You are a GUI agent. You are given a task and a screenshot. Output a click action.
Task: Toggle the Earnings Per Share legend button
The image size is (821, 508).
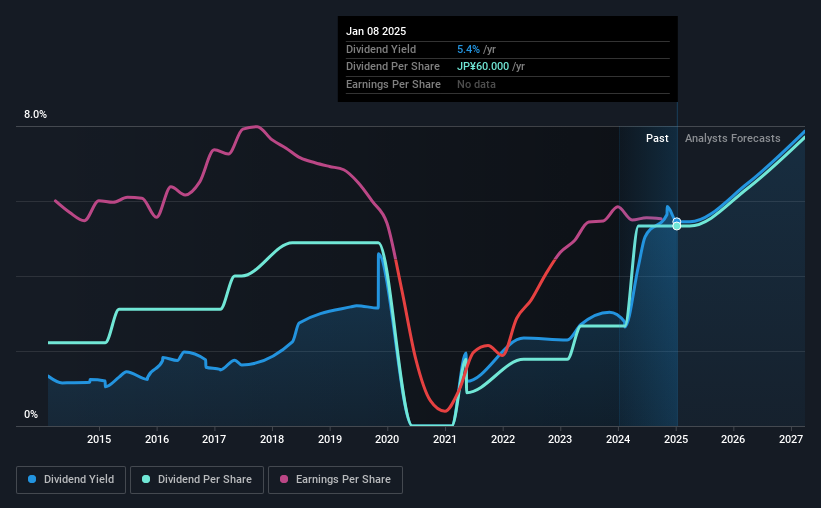(x=335, y=480)
